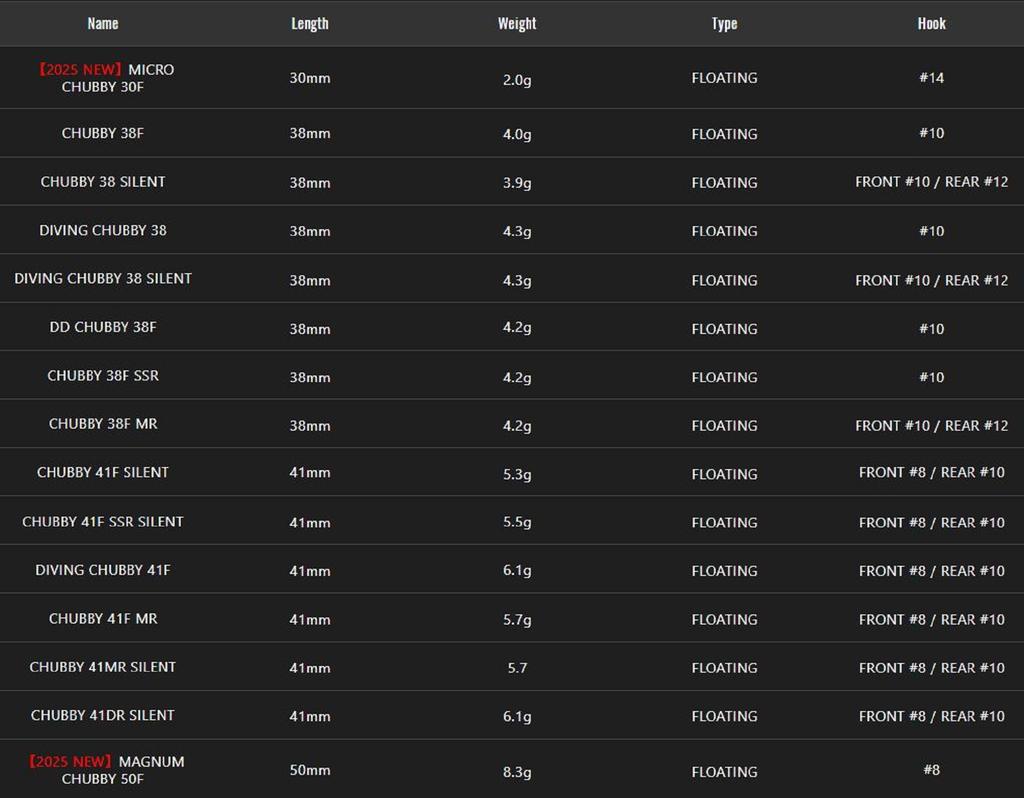Click the Weight column header
Viewport: 1024px width, 798px height.
pyautogui.click(x=517, y=23)
